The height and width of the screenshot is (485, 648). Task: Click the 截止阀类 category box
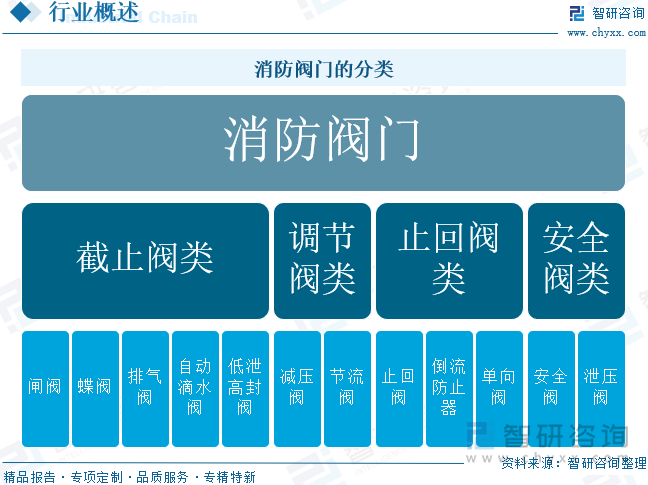145,261
